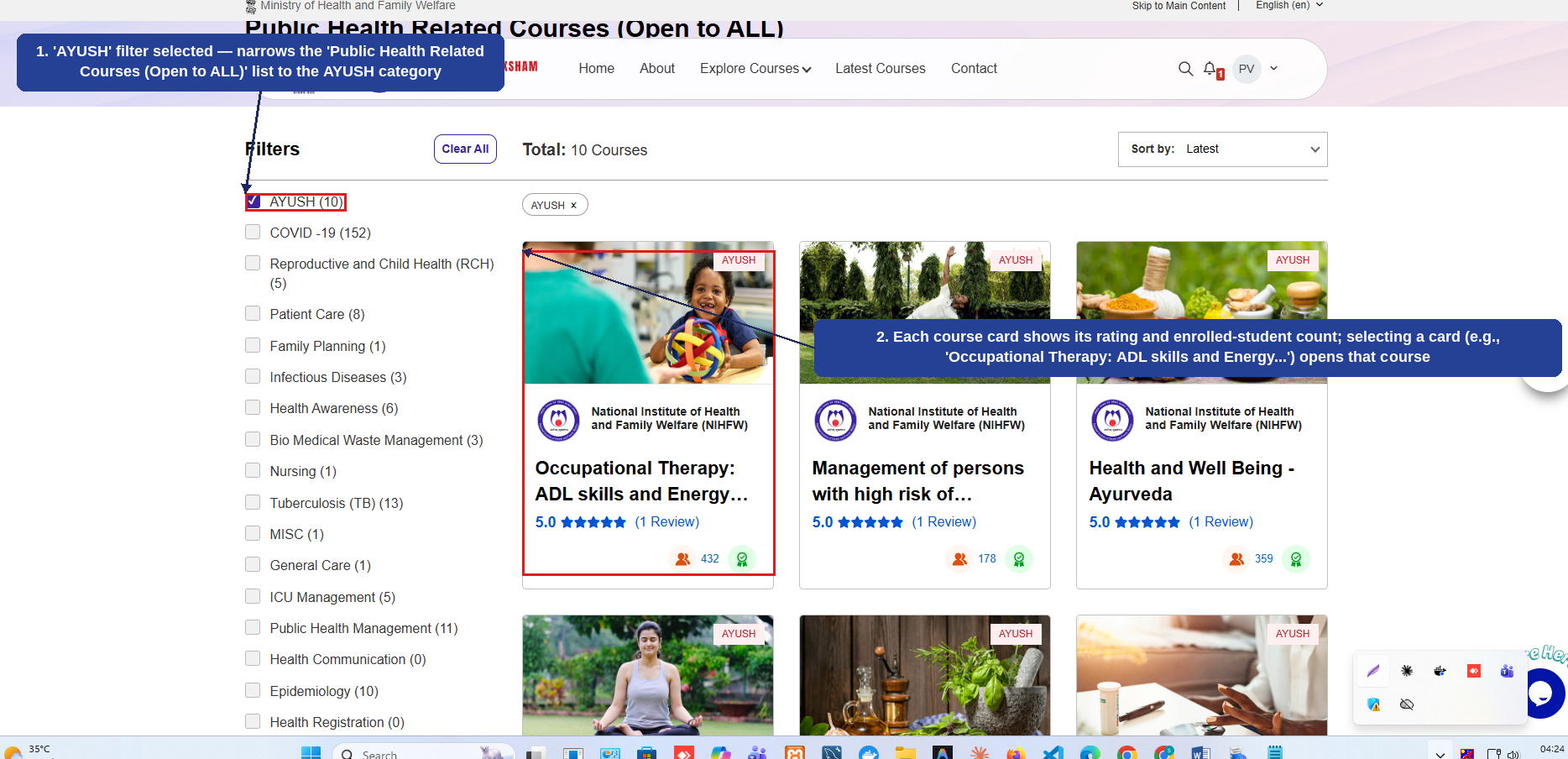Check the Epidemiology (10) filter
This screenshot has width=1568, height=759.
coord(253,690)
